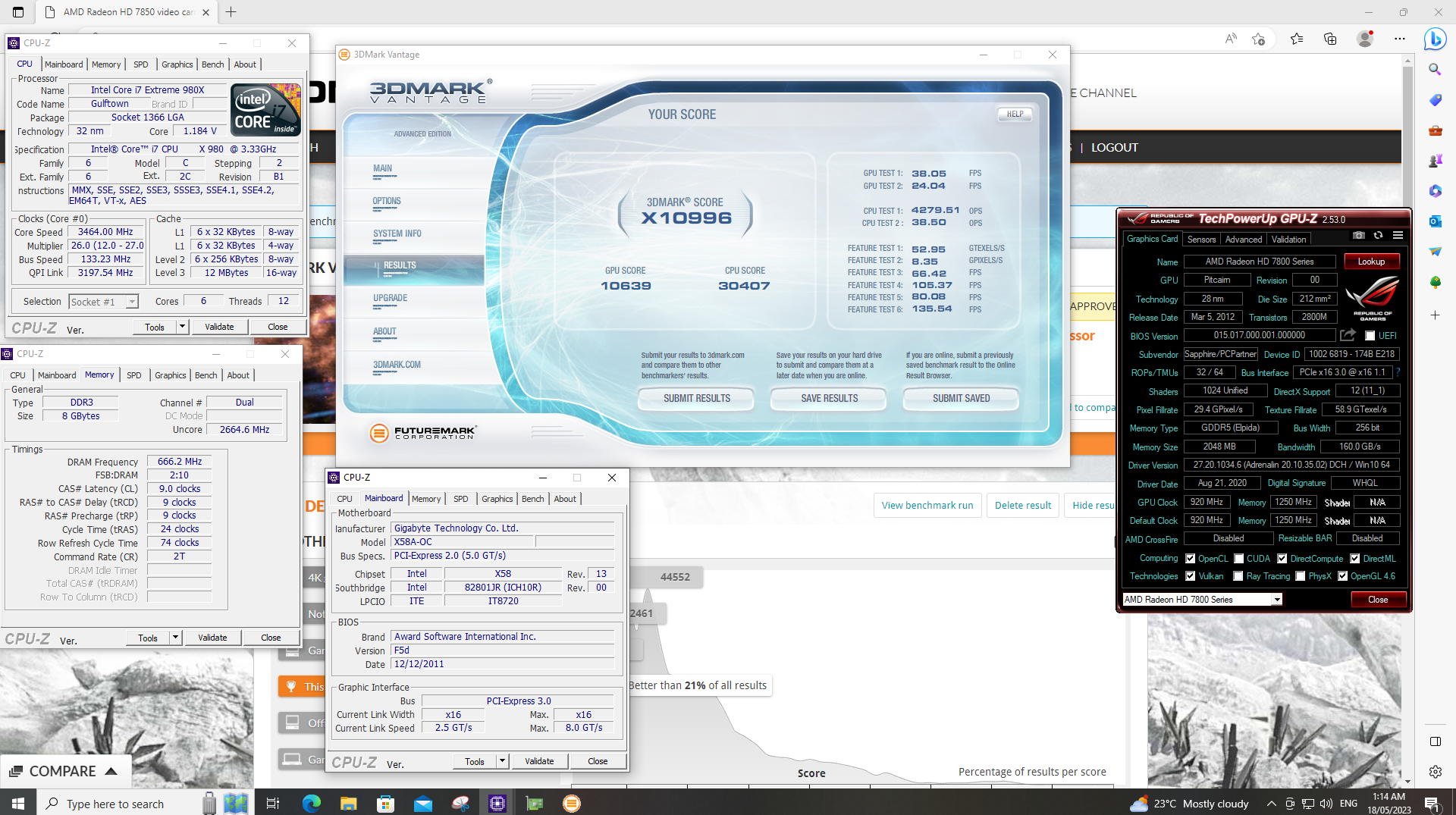Toggle the DirectCompute checkbox
The width and height of the screenshot is (1456, 815).
[1282, 559]
